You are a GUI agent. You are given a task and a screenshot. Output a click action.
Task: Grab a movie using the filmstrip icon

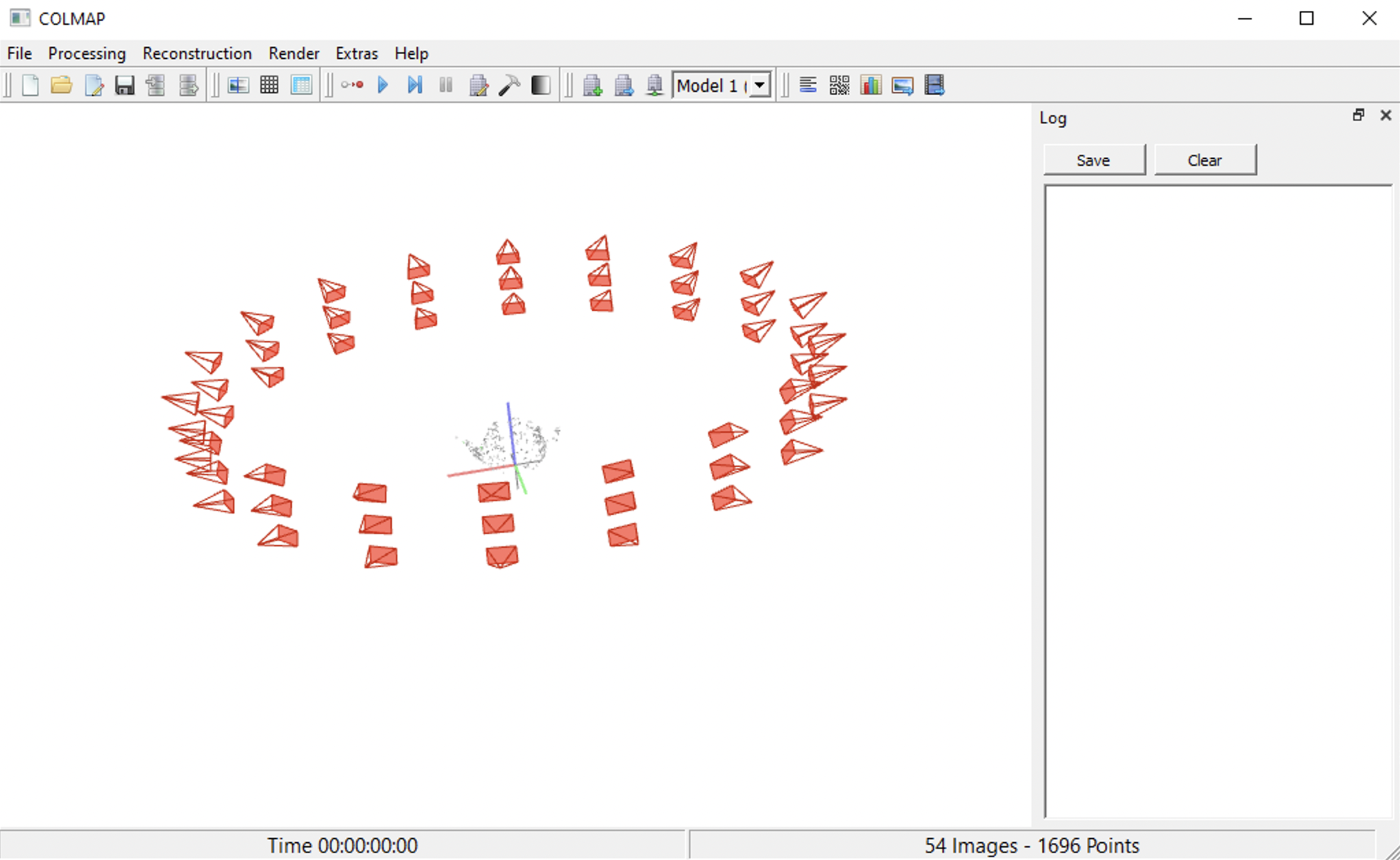point(934,85)
